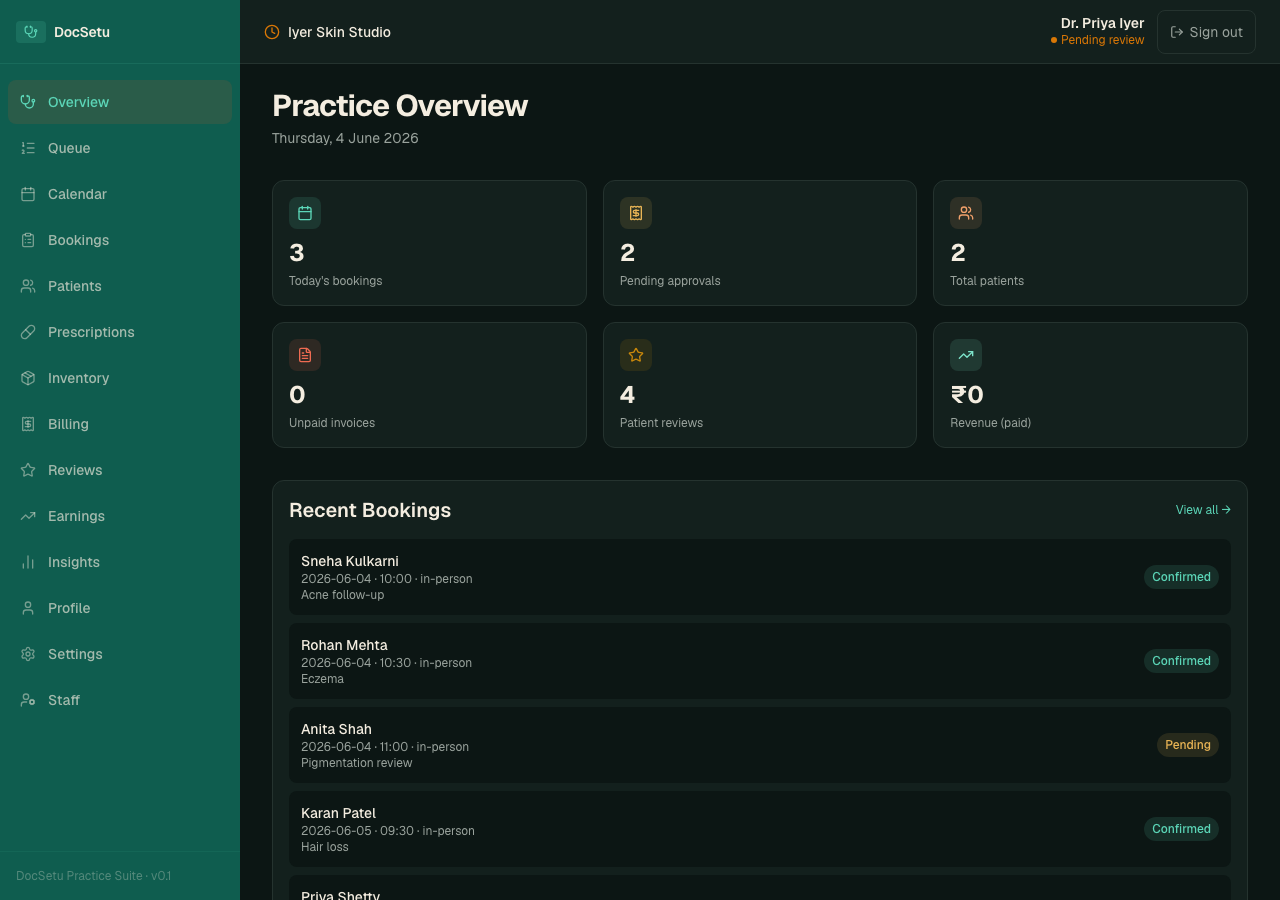Viewport: 1280px width, 900px height.
Task: Click the 'Eczema' reason text
Action: click(322, 679)
